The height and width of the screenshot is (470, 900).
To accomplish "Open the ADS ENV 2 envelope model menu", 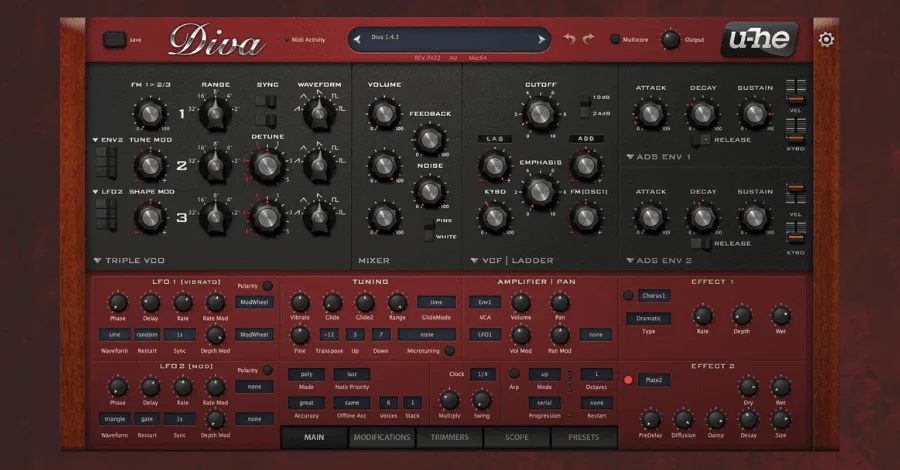I will (658, 261).
